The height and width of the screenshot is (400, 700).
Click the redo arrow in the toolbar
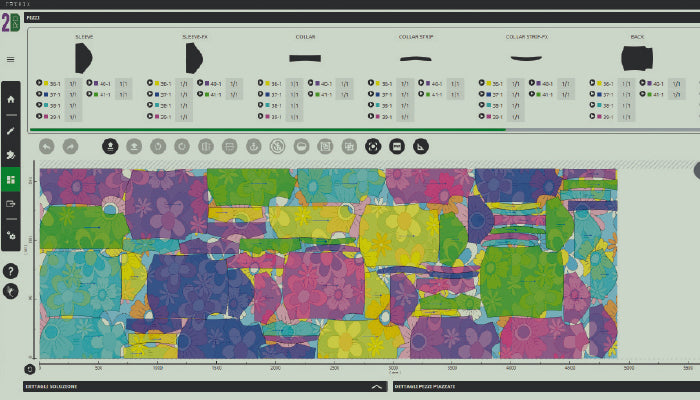pyautogui.click(x=70, y=146)
